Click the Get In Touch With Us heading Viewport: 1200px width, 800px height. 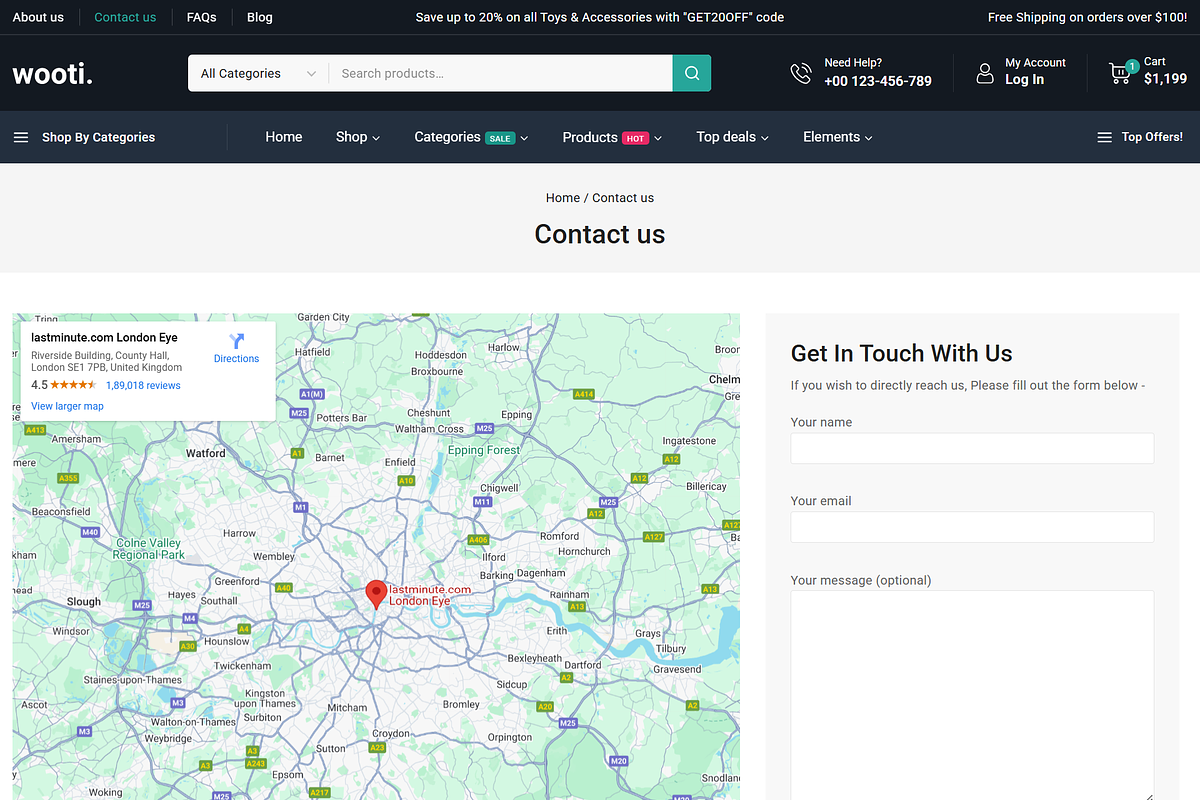902,353
